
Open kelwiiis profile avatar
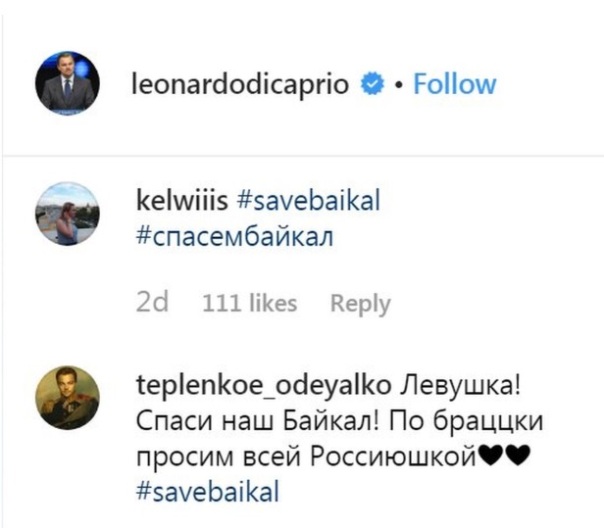pos(67,213)
